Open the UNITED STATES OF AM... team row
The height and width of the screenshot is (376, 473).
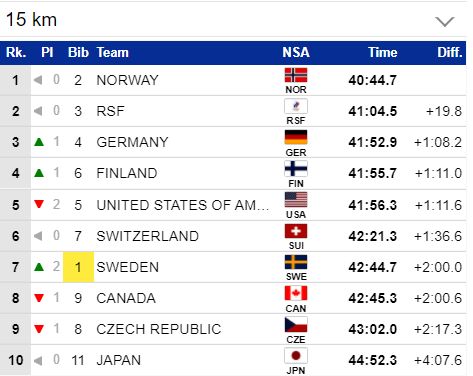pos(233,205)
